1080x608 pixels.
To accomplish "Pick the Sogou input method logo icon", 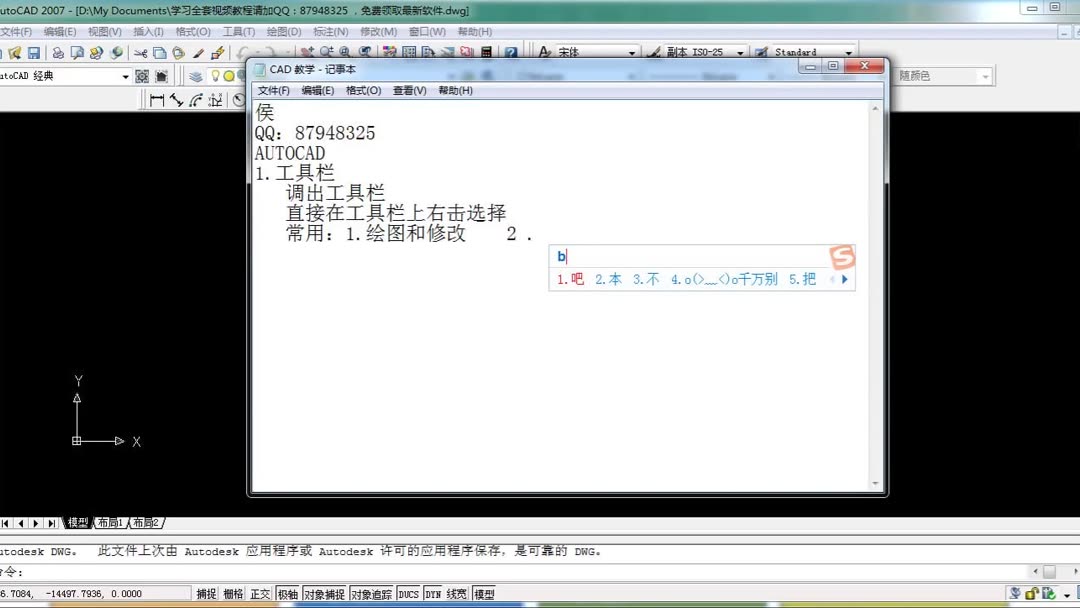I will pyautogui.click(x=842, y=257).
